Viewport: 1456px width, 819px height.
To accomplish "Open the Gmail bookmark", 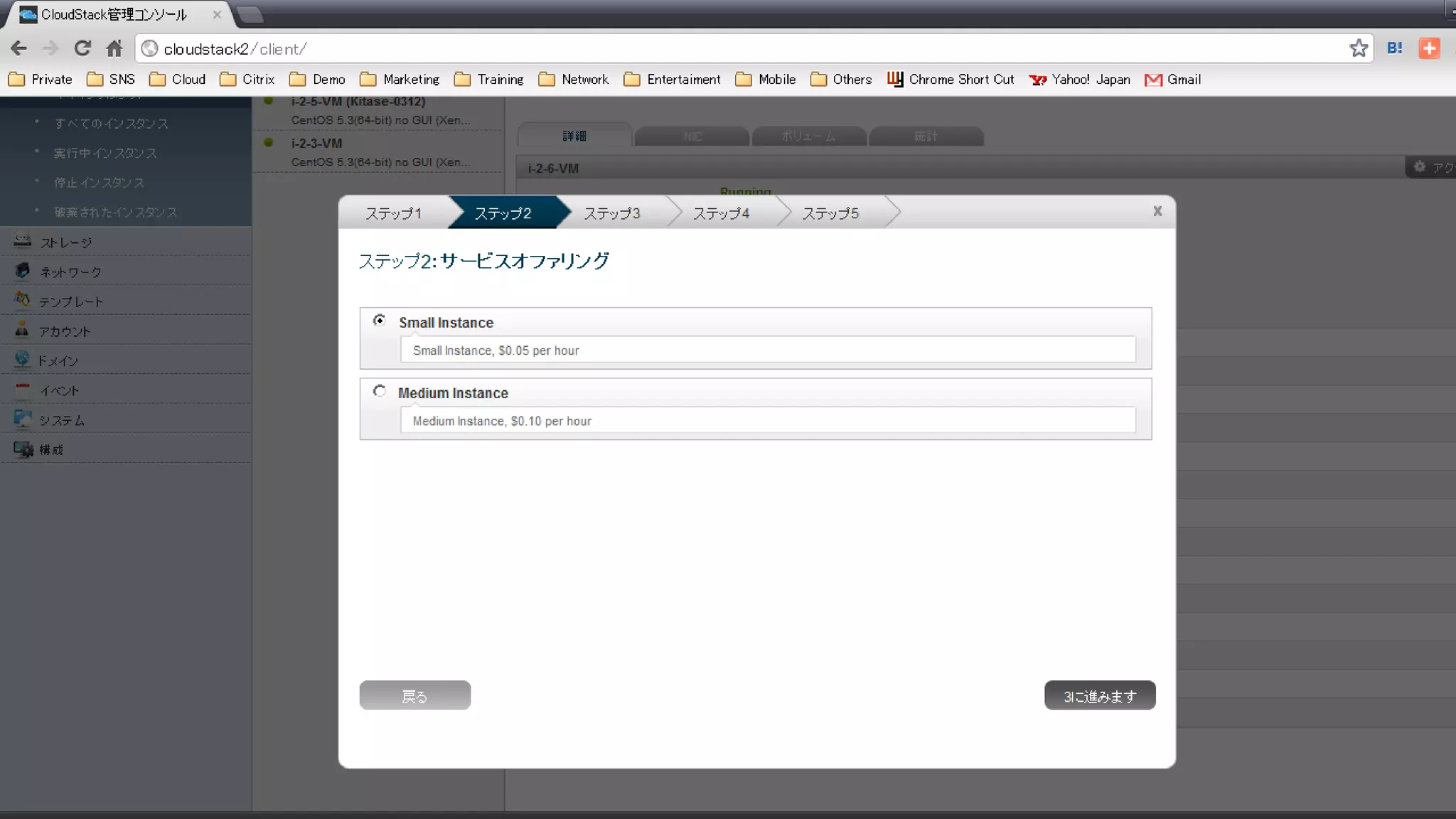I will [x=1173, y=80].
